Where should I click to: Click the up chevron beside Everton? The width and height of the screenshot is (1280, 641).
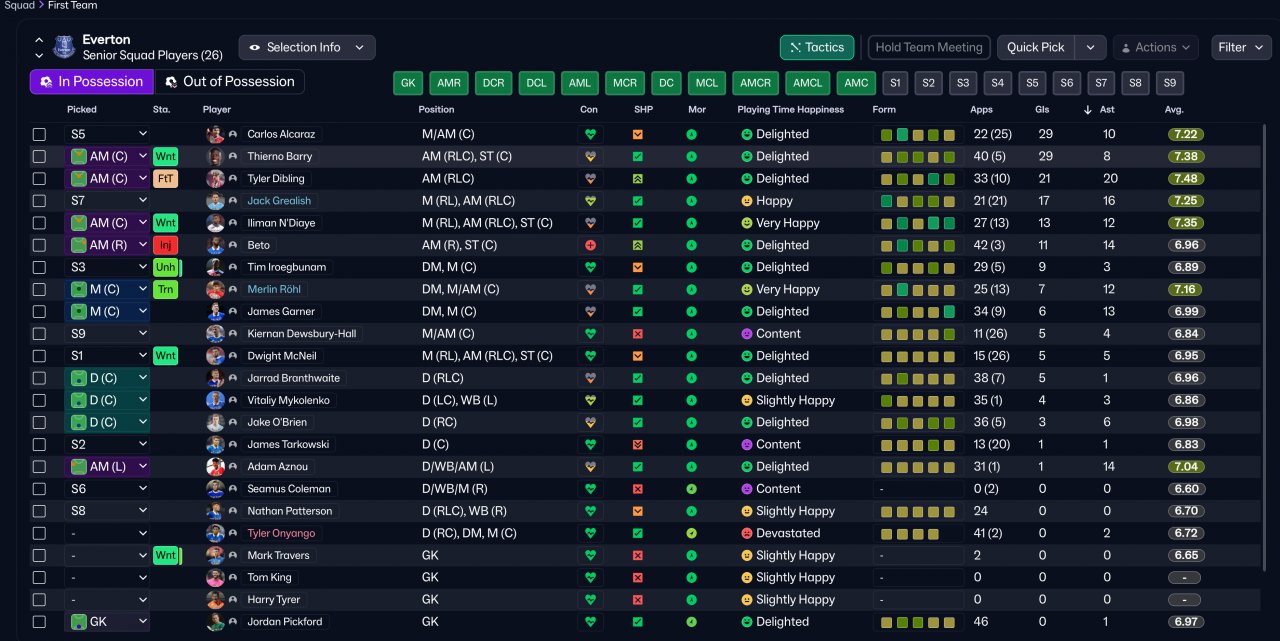tap(39, 41)
